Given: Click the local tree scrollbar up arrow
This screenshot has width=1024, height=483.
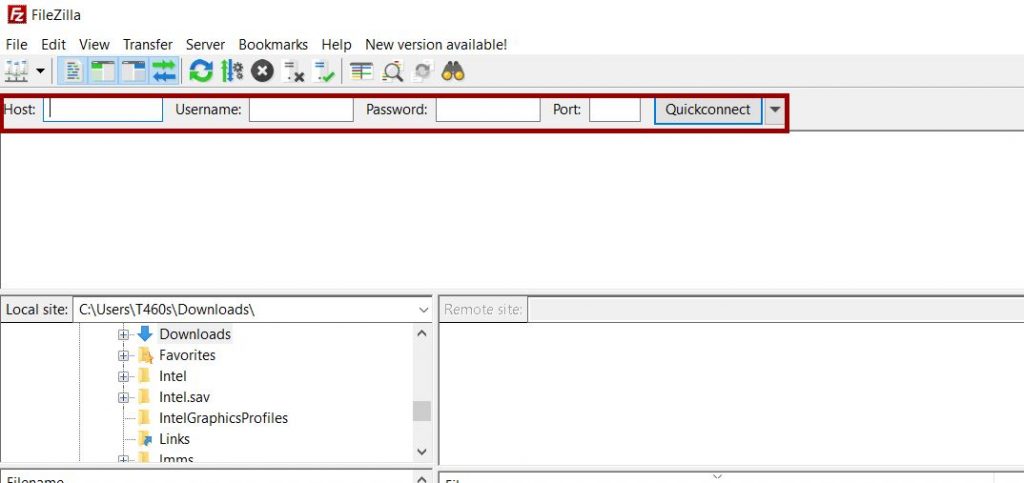Looking at the screenshot, I should [x=422, y=334].
